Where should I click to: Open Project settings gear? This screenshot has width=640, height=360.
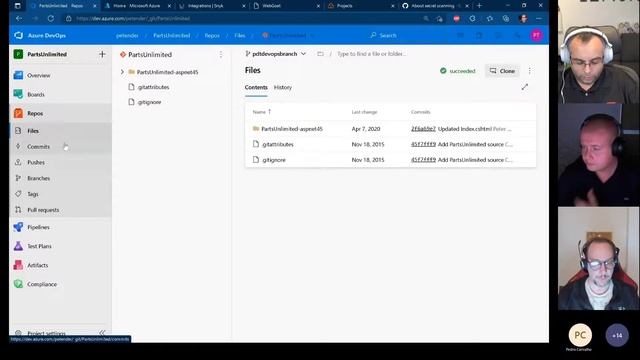[18, 333]
